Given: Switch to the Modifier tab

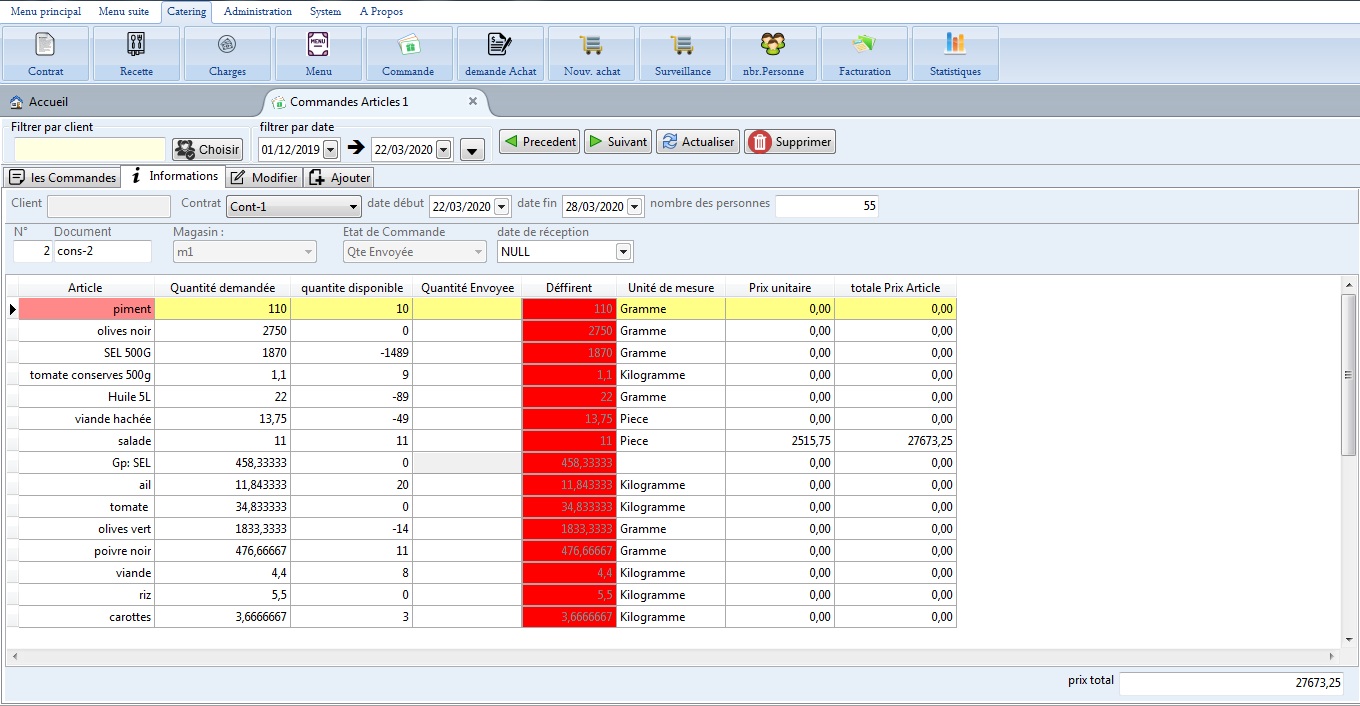Looking at the screenshot, I should pyautogui.click(x=264, y=178).
